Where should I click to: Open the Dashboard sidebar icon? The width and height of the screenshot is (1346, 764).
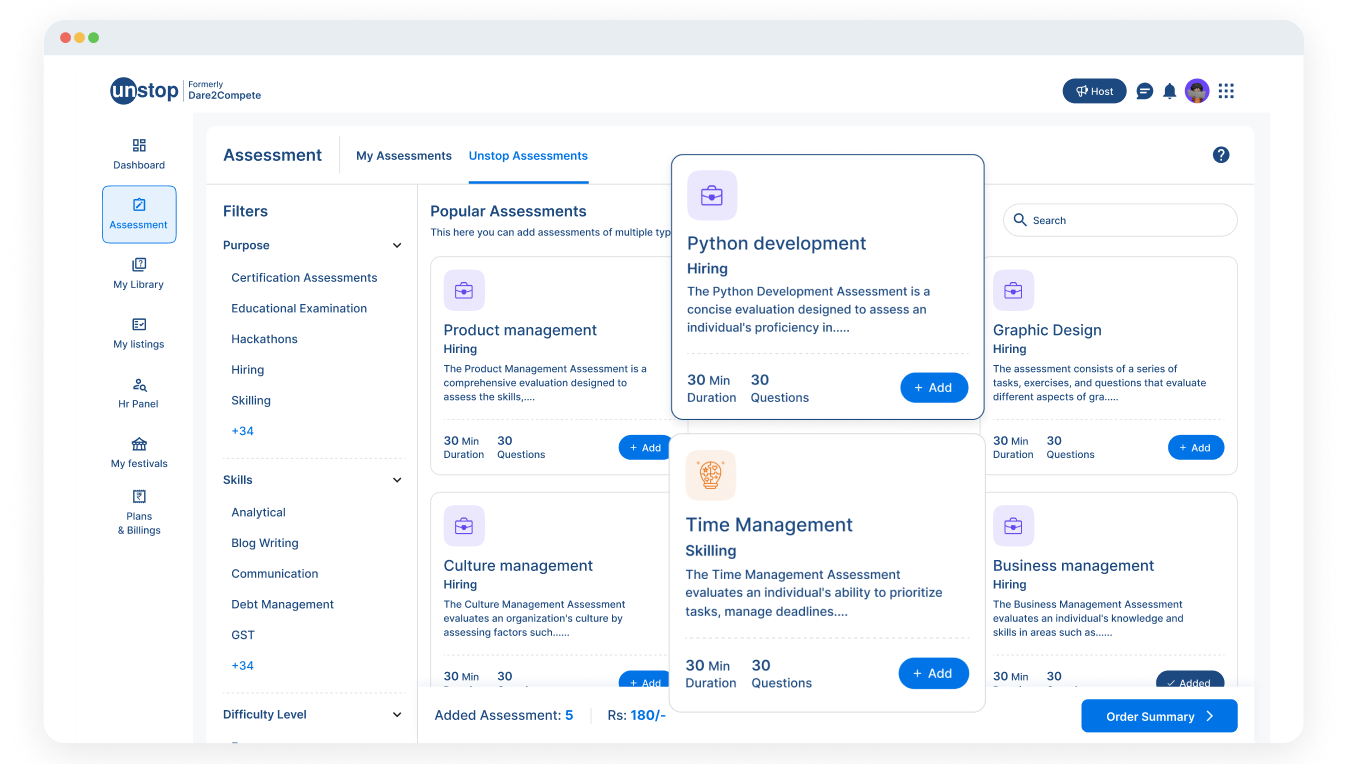(x=139, y=145)
